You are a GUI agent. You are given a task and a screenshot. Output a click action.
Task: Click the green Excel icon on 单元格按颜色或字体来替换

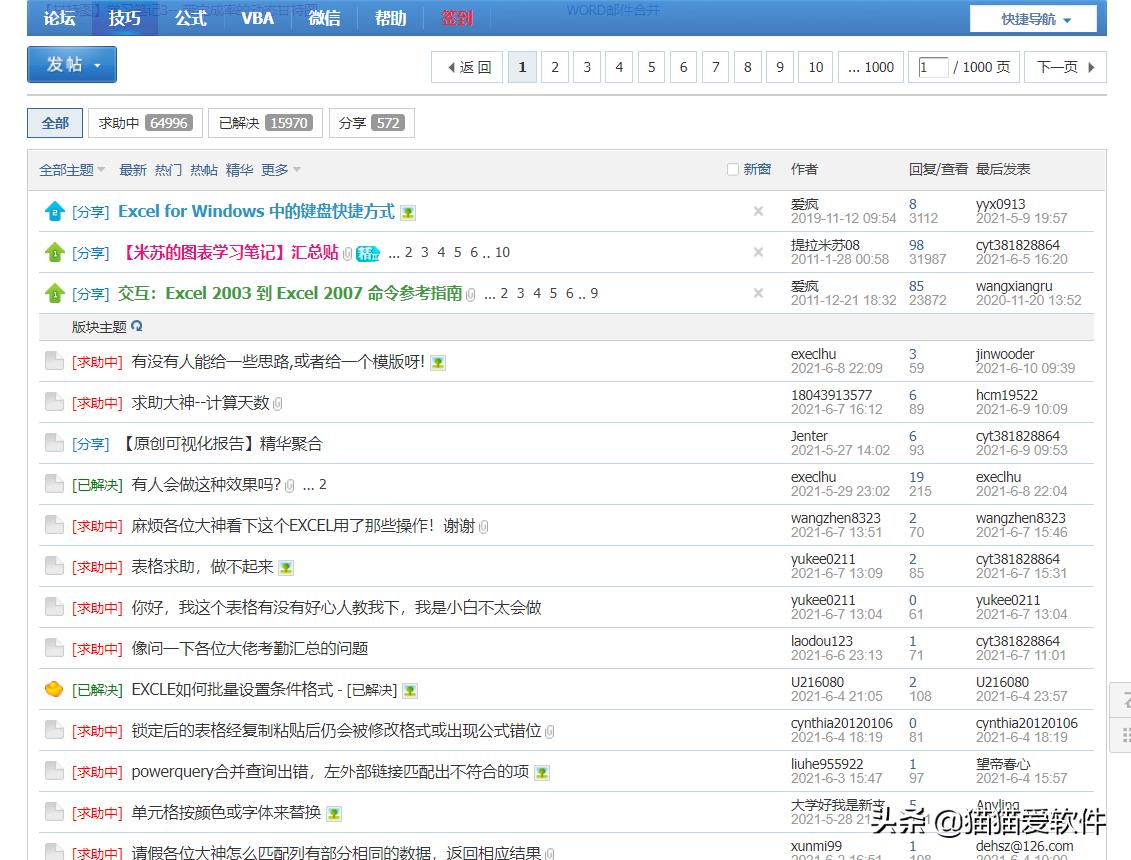pyautogui.click(x=333, y=813)
